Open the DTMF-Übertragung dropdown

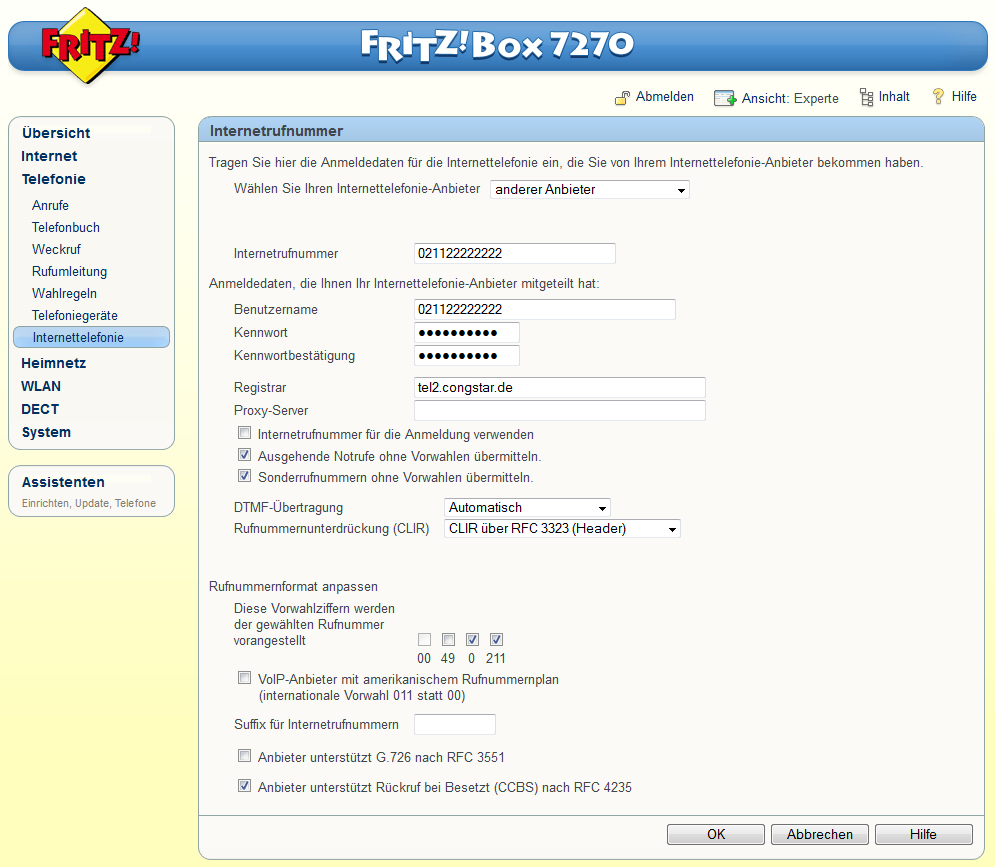527,508
